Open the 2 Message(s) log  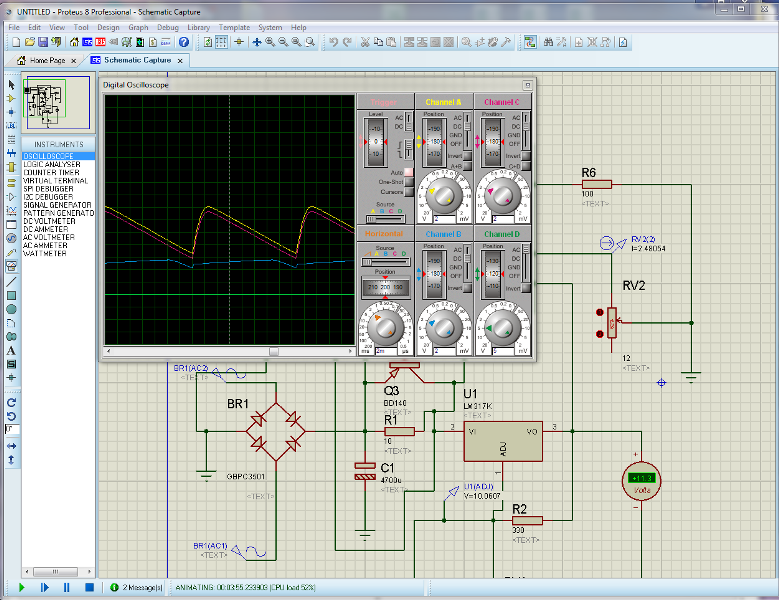(x=137, y=588)
